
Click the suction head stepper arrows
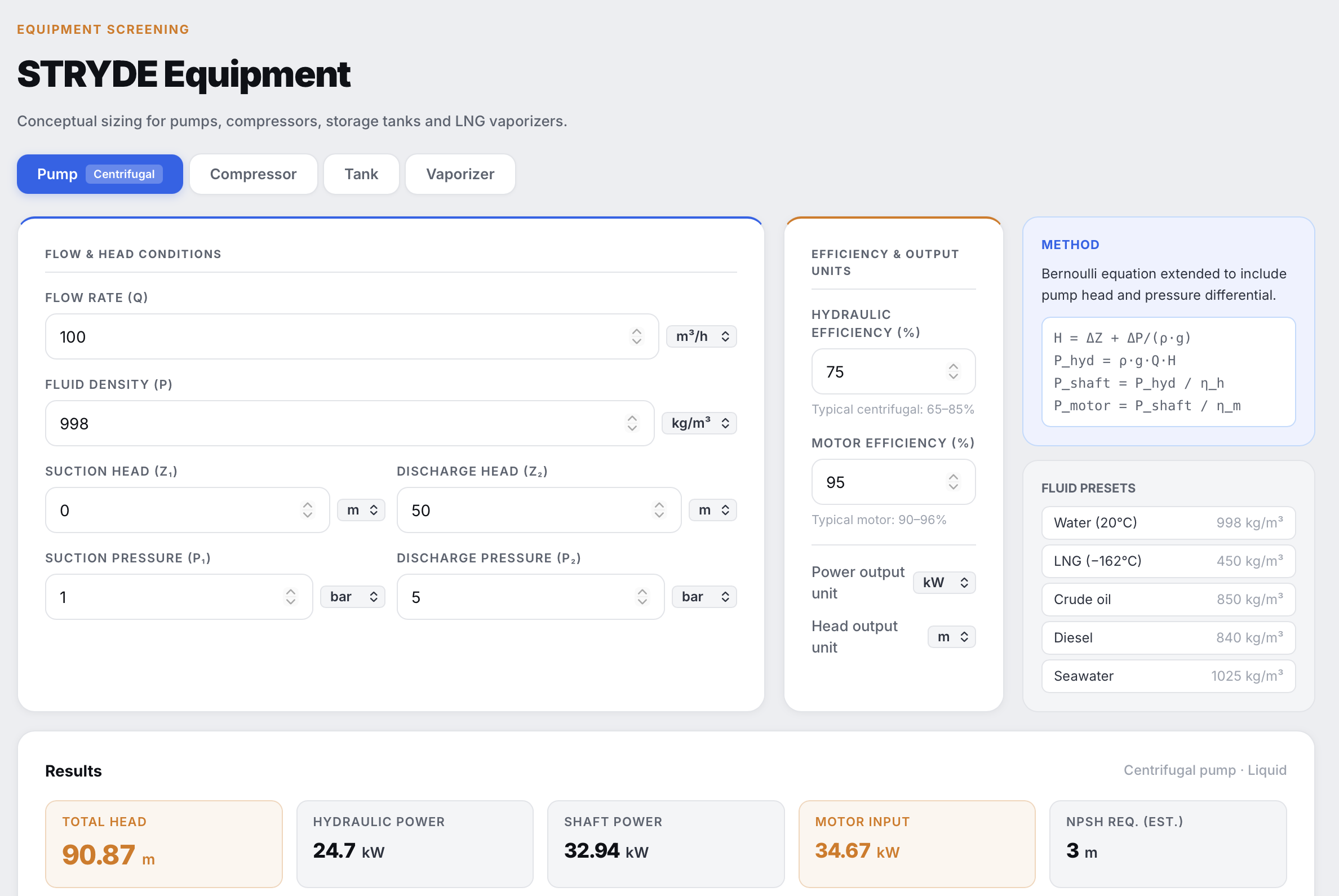point(308,511)
